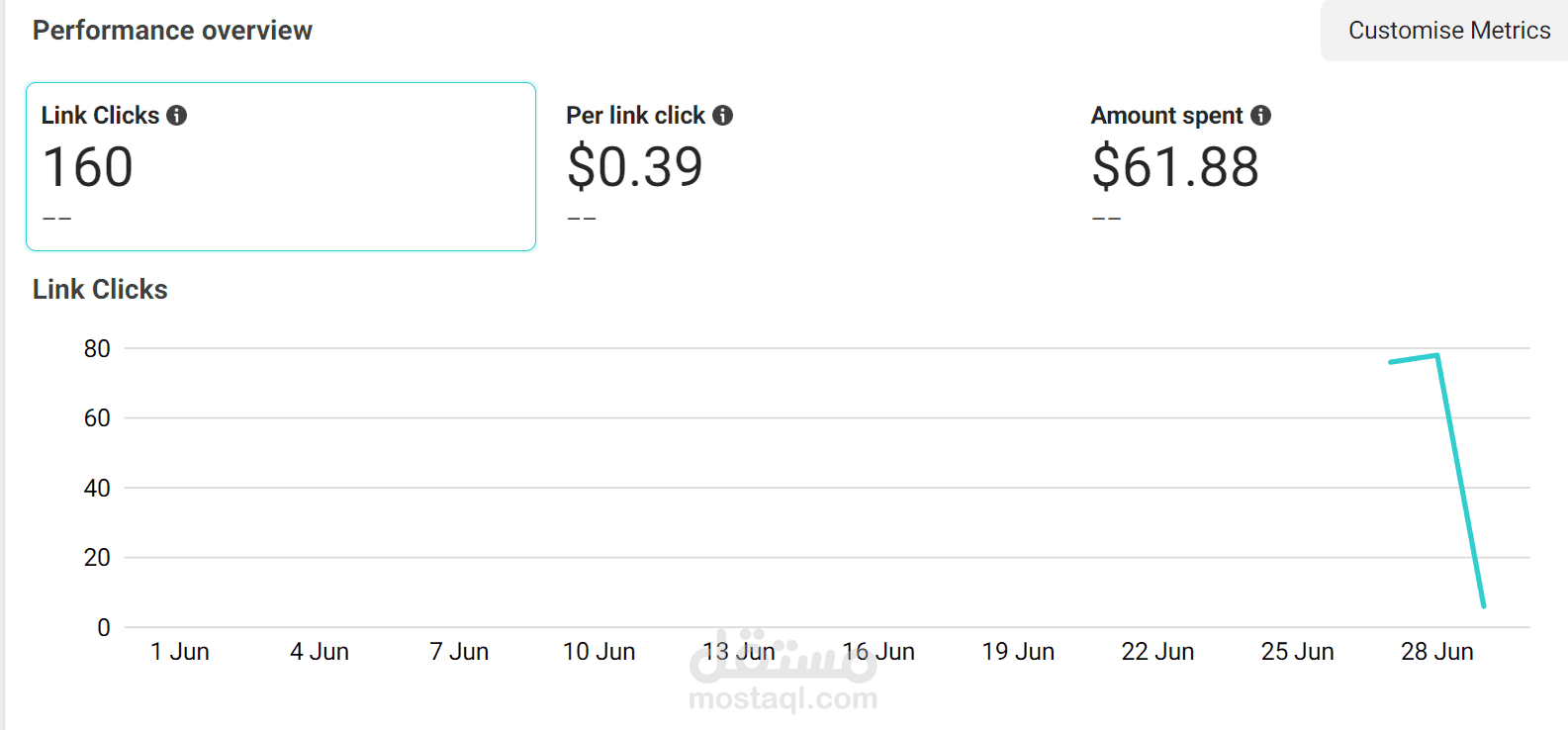1568x730 pixels.
Task: Click the $0.39 cost per click value
Action: [634, 167]
